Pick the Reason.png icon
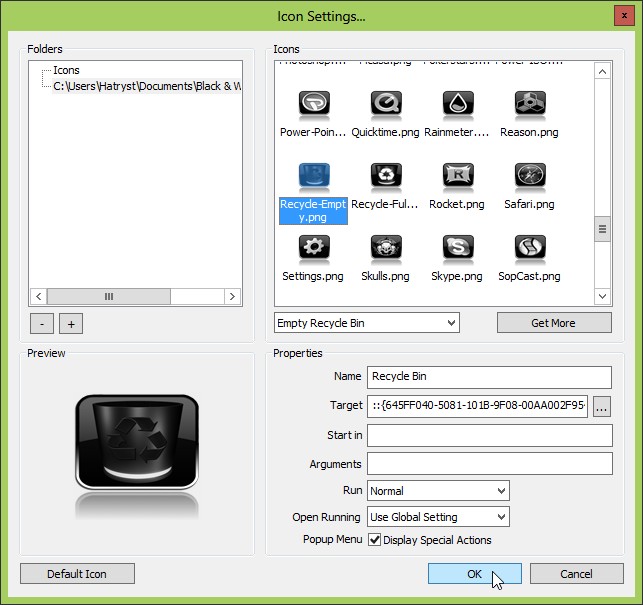Screen dimensions: 643x605 tap(530, 105)
